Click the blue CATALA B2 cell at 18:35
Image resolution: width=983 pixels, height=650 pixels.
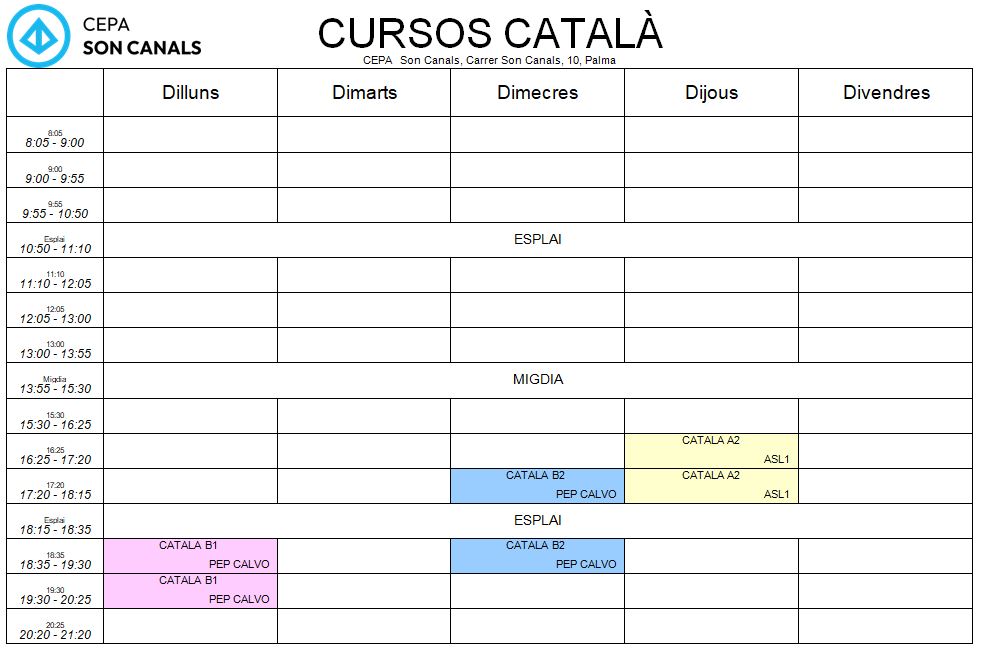tap(537, 555)
